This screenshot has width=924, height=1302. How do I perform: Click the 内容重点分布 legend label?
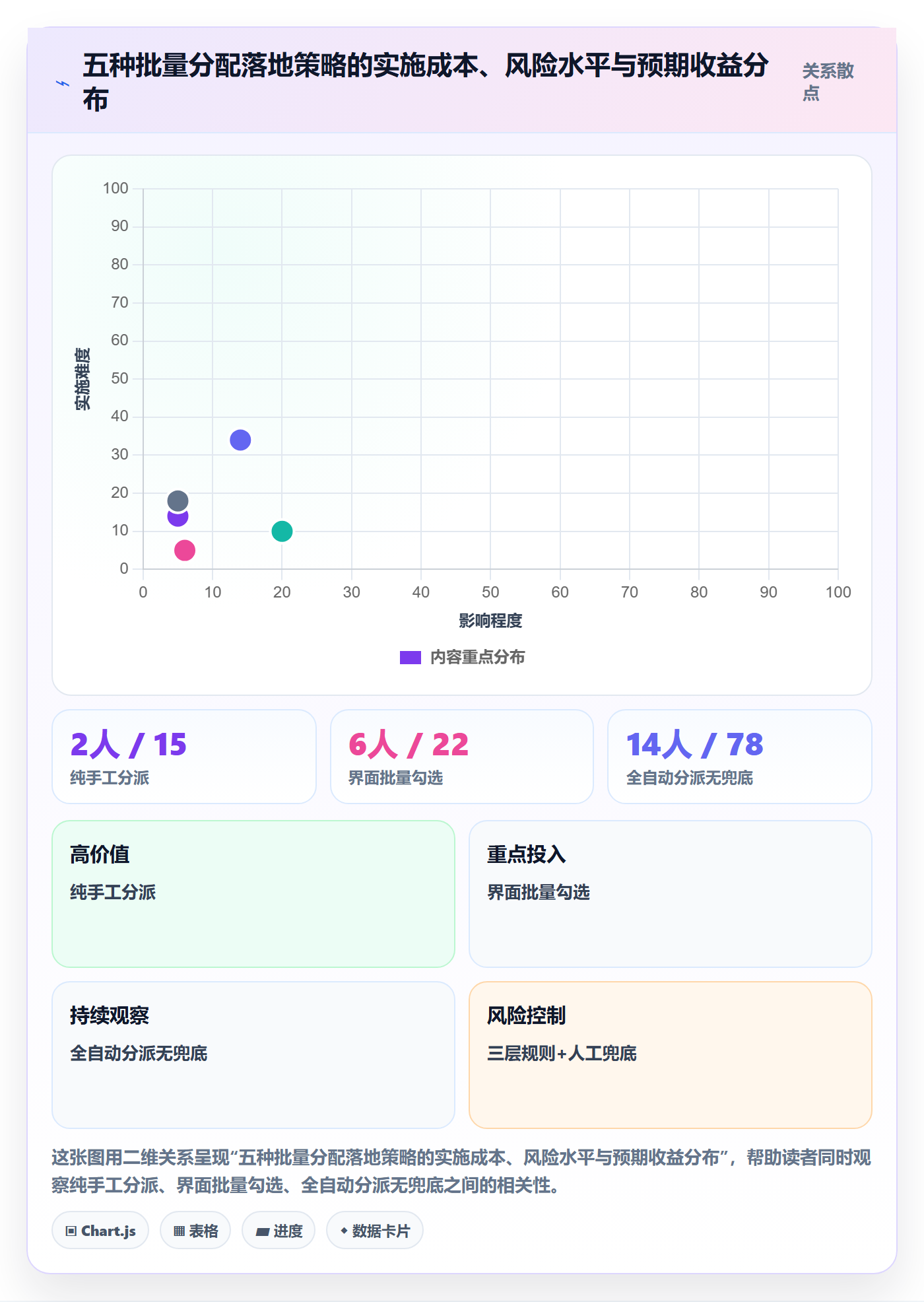tap(477, 658)
